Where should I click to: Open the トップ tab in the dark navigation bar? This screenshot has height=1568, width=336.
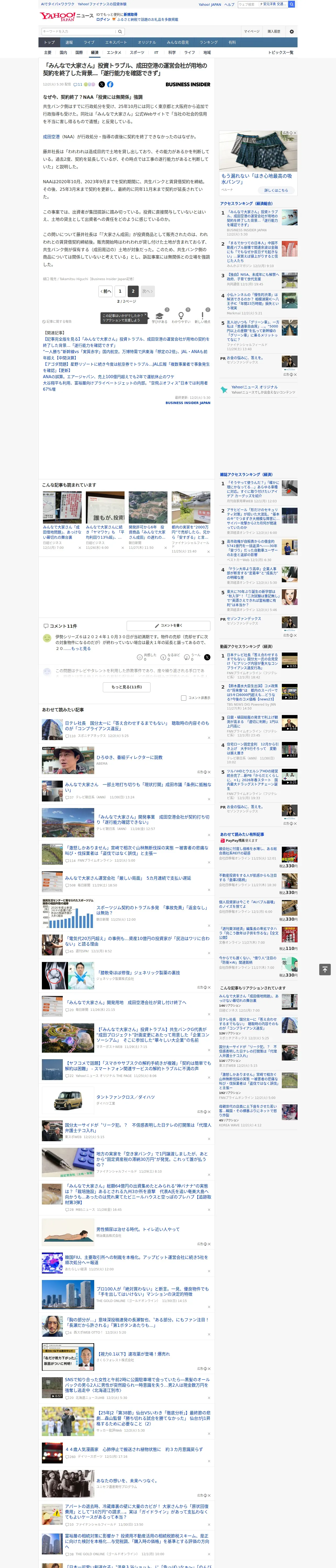coord(49,43)
